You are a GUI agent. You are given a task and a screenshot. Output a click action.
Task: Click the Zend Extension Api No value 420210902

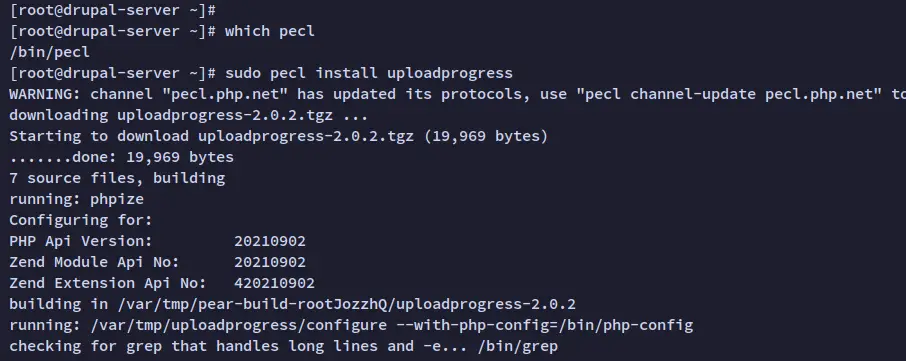[x=274, y=283]
